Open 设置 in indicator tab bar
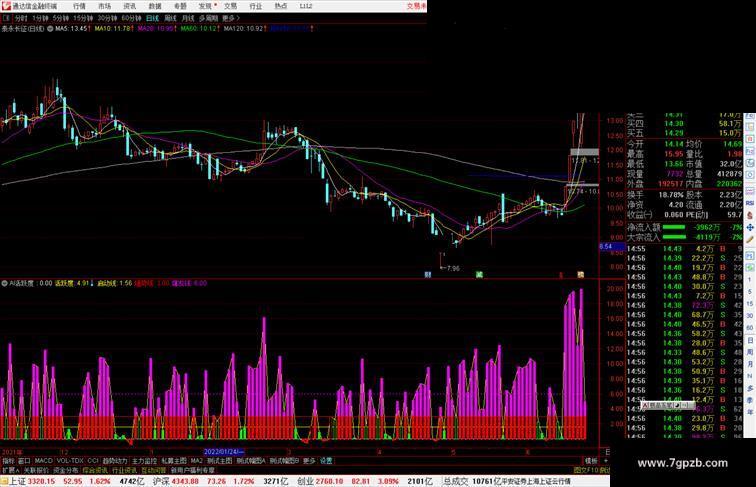 coord(326,461)
